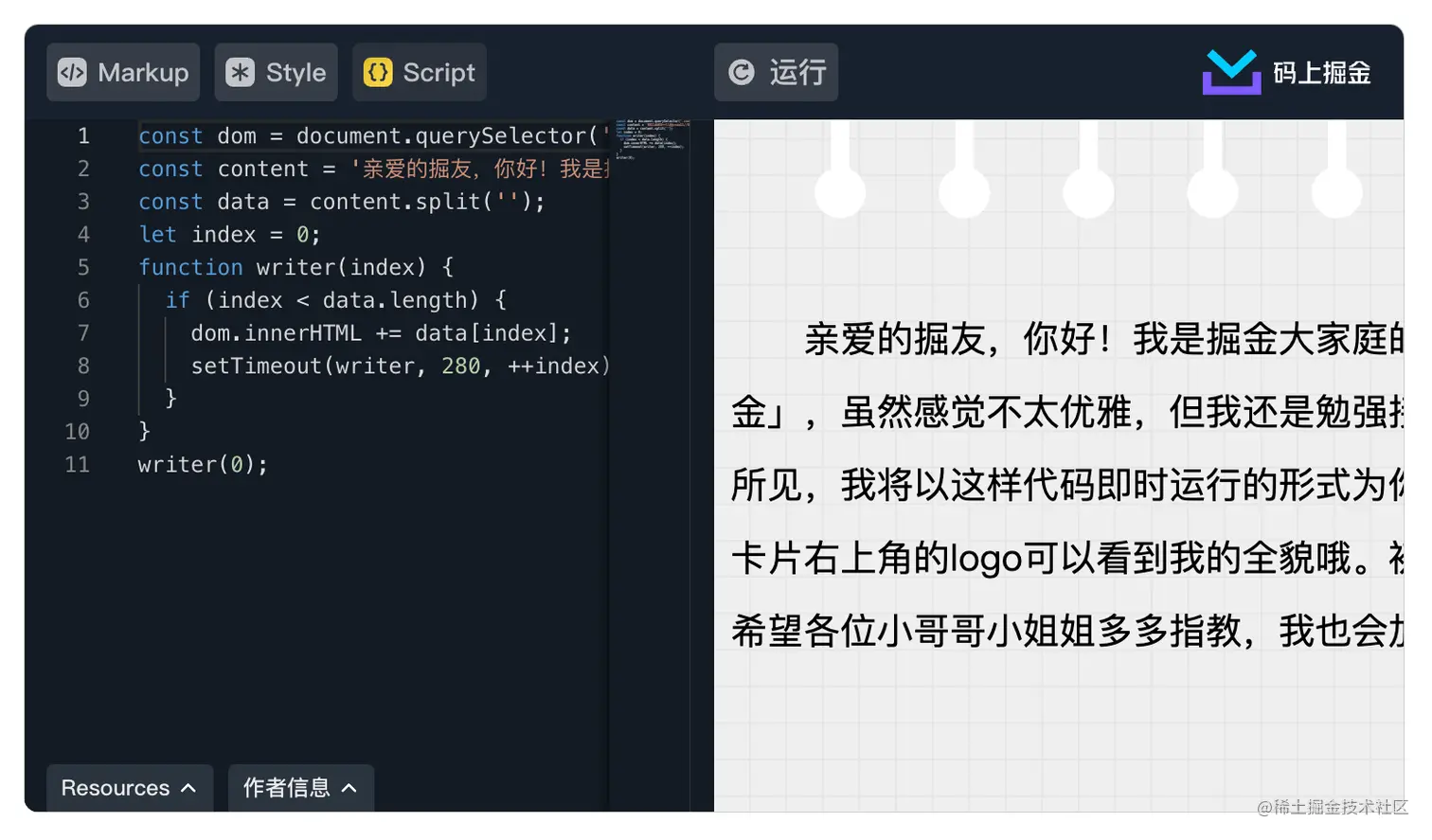This screenshot has height=840, width=1432.
Task: Click 'dom.innerHTML += data[index];' line
Action: [381, 333]
